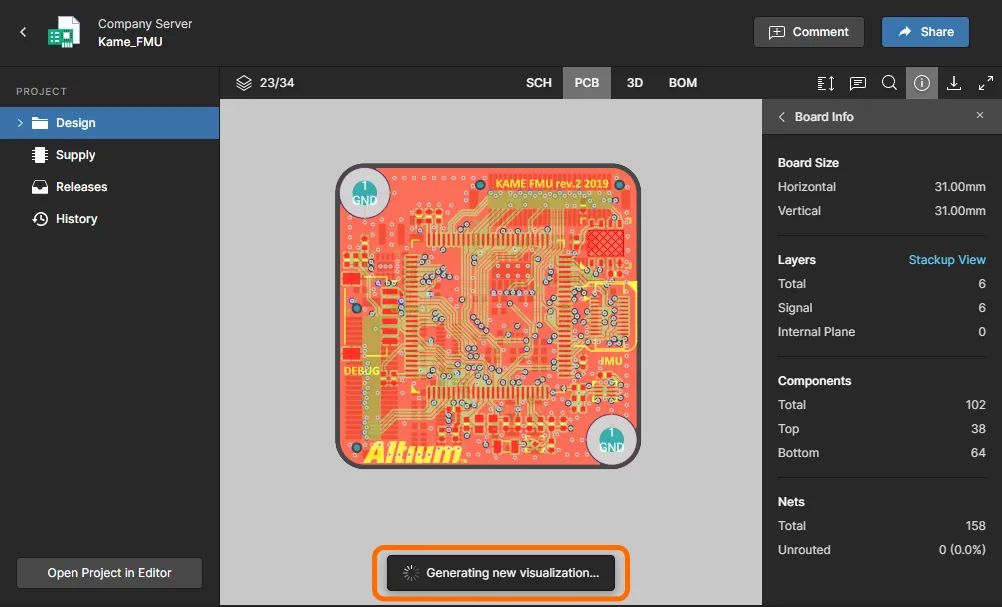Viewport: 1002px width, 607px height.
Task: Open the search magnifier icon
Action: point(890,83)
